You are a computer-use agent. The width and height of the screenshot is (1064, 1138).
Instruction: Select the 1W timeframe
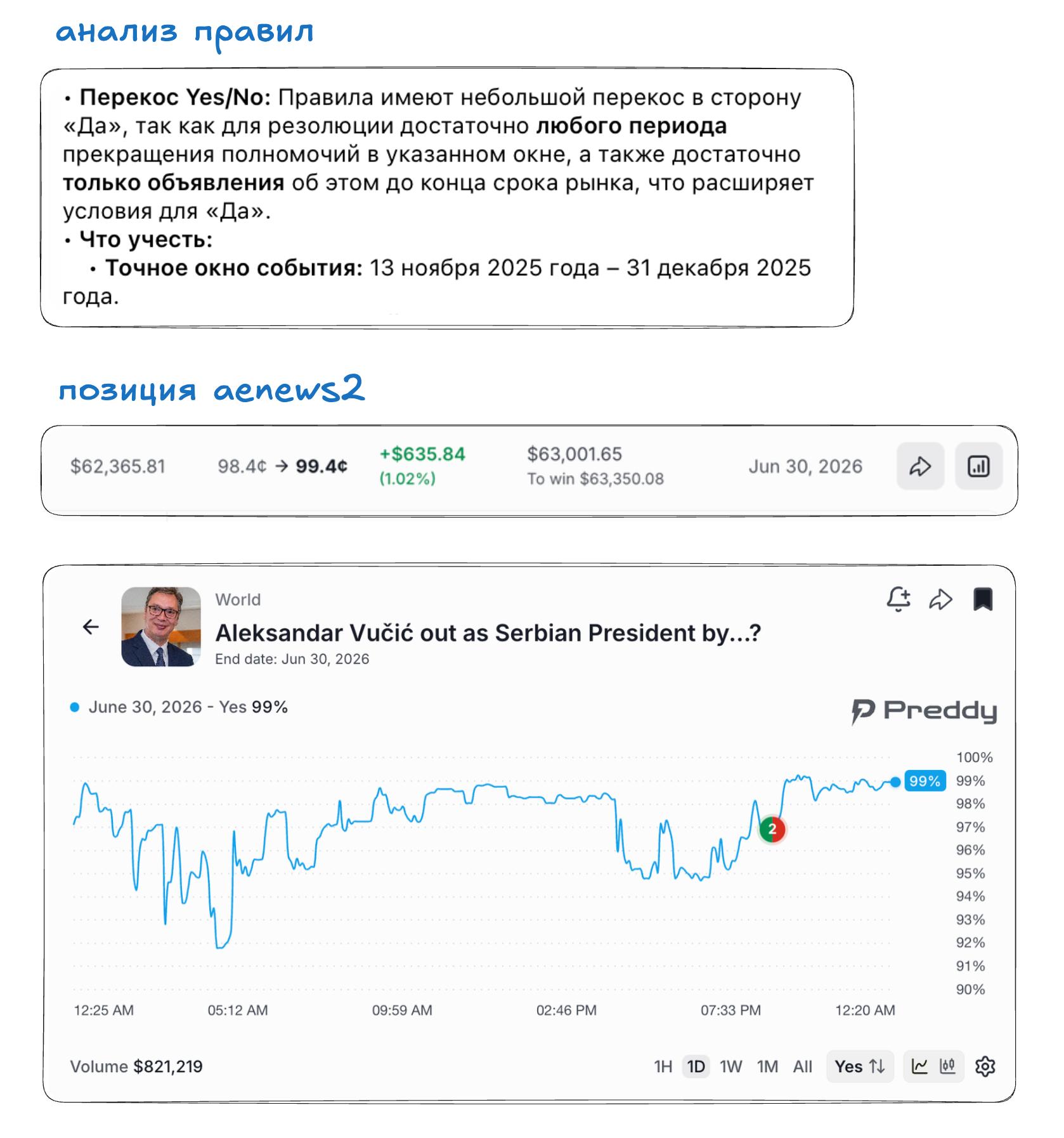pos(730,1066)
